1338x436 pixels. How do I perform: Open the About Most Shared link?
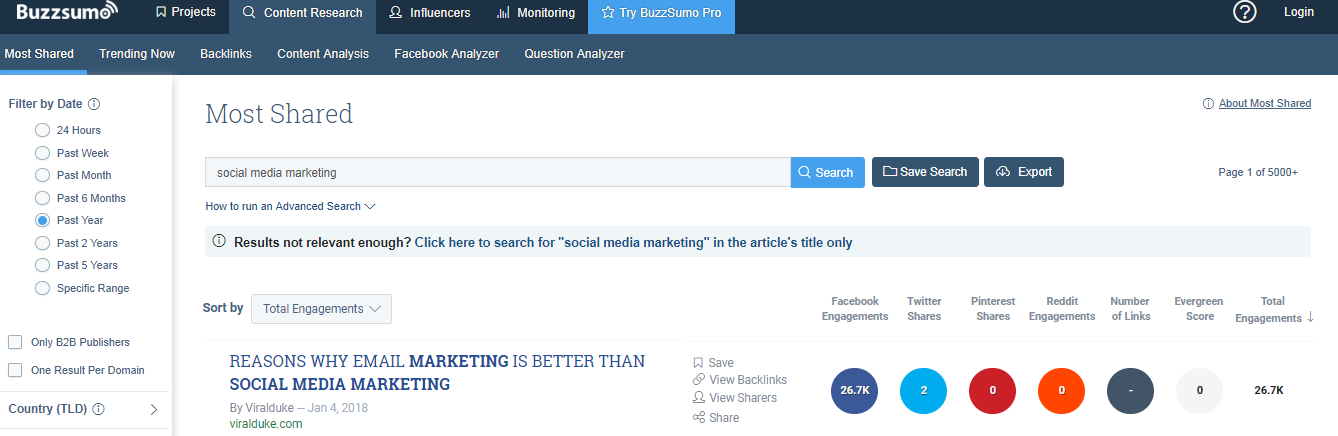coord(1265,104)
